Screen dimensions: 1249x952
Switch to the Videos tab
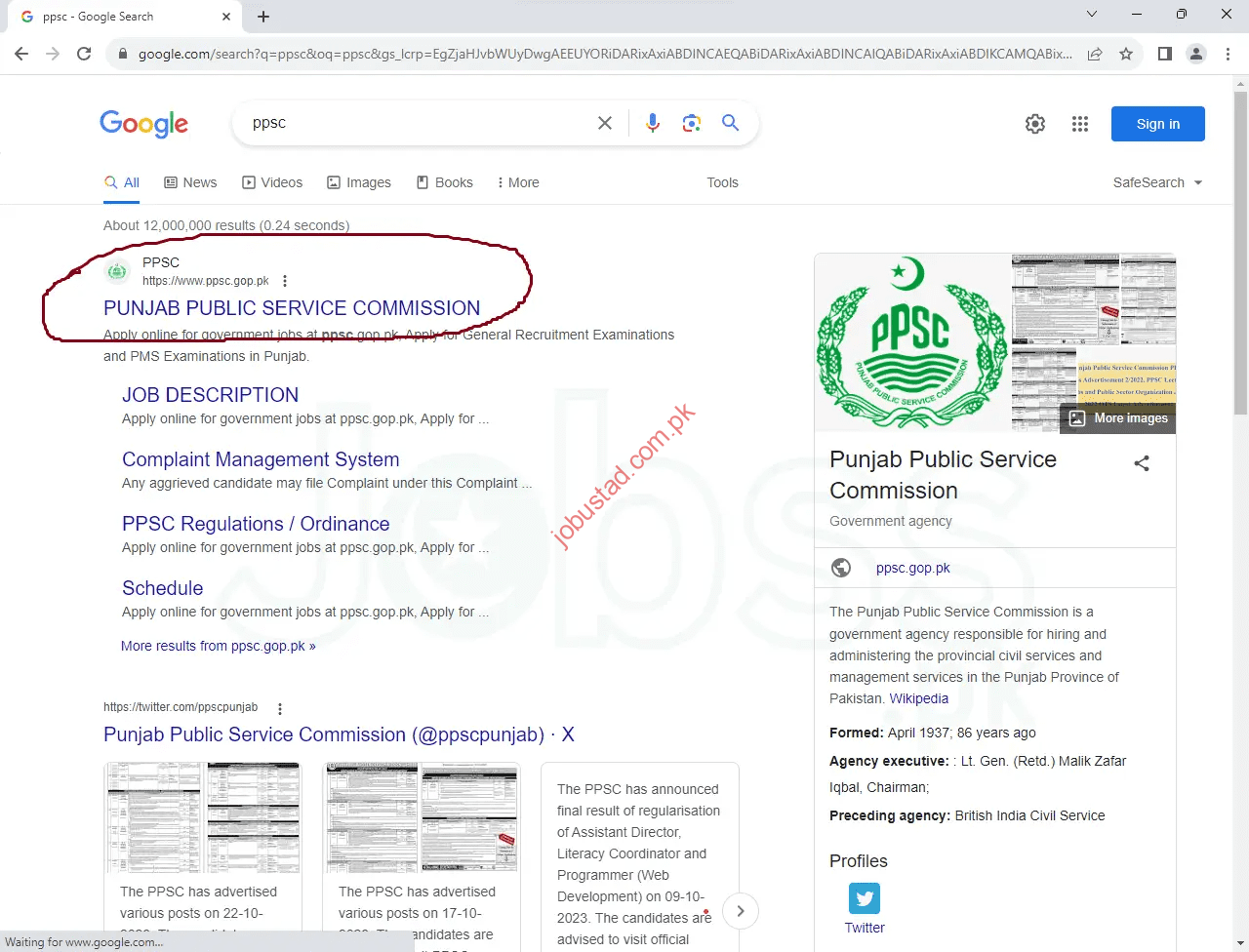(x=272, y=182)
